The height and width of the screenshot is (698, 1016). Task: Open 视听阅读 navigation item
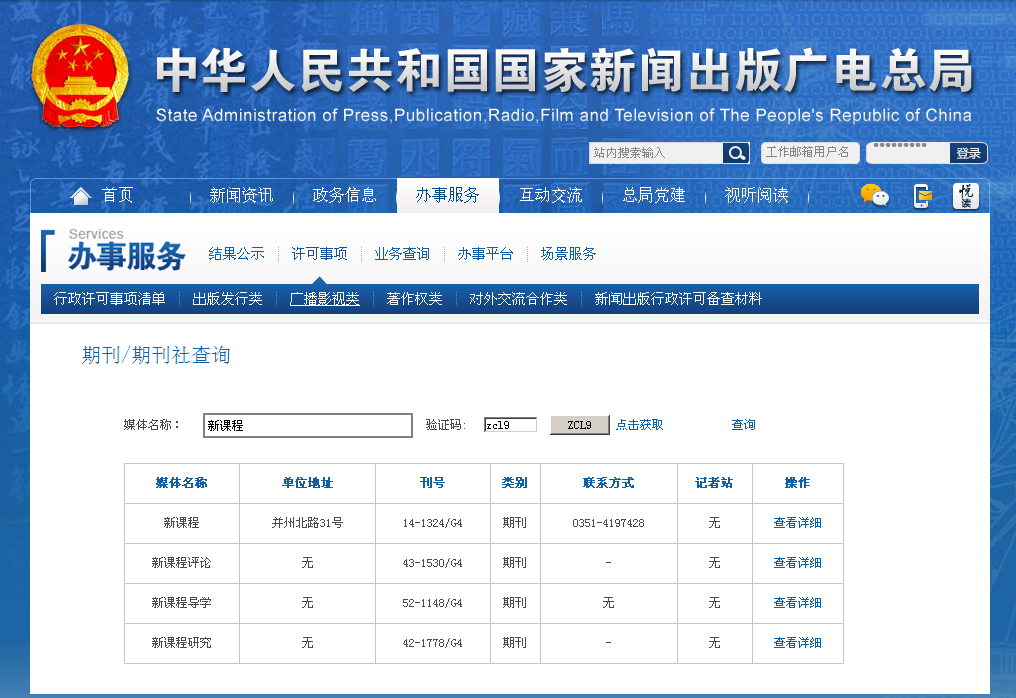[756, 195]
